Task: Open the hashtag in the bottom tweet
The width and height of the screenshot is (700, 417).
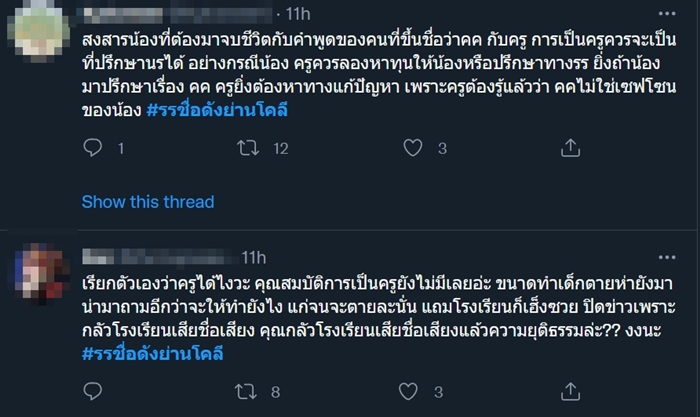Action: [152, 354]
